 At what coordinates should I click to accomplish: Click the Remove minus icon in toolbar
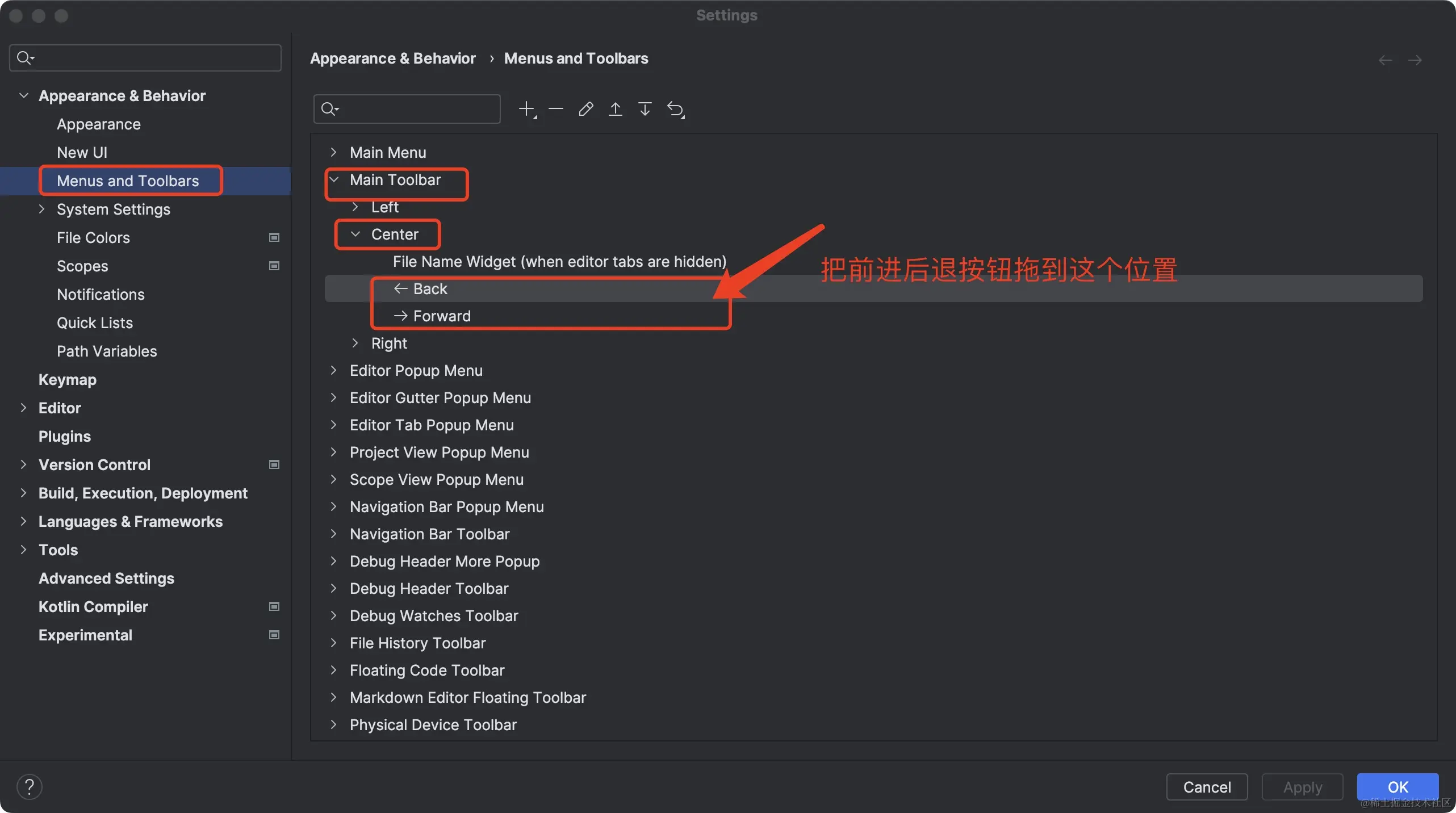pos(556,109)
